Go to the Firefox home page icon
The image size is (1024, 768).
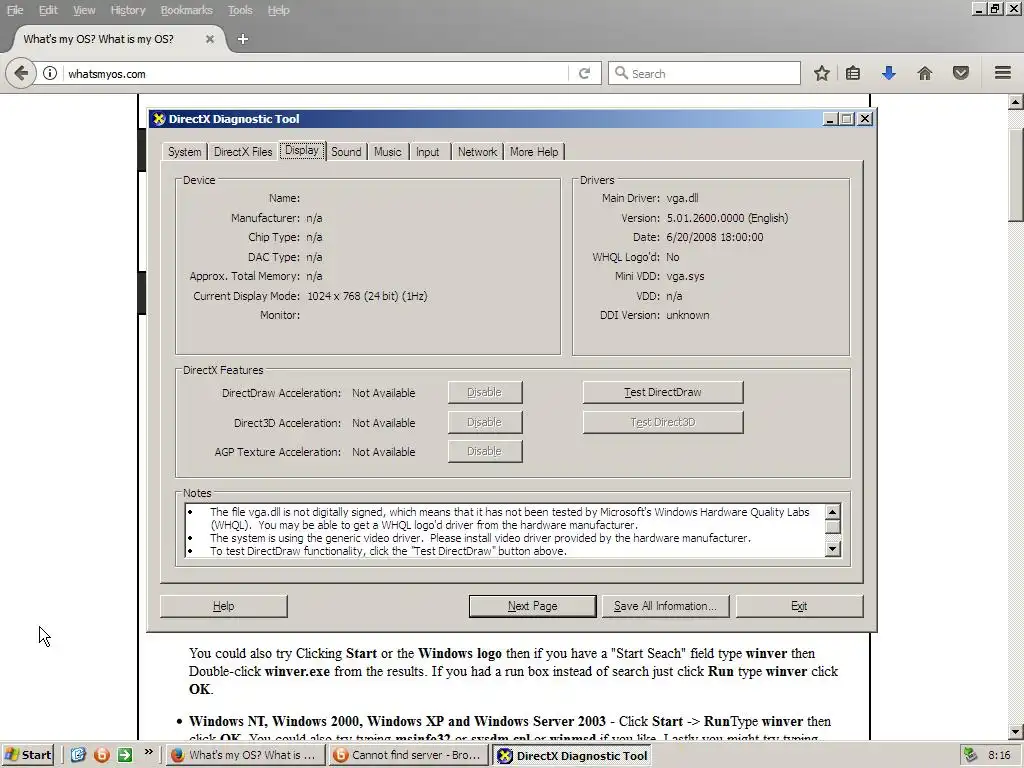(x=925, y=73)
